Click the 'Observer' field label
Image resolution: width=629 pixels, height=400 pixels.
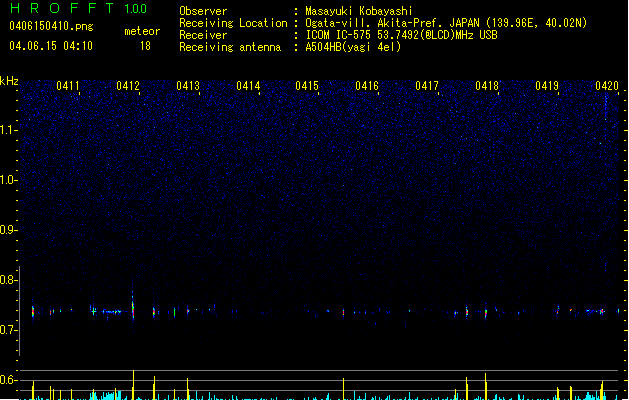(x=203, y=11)
